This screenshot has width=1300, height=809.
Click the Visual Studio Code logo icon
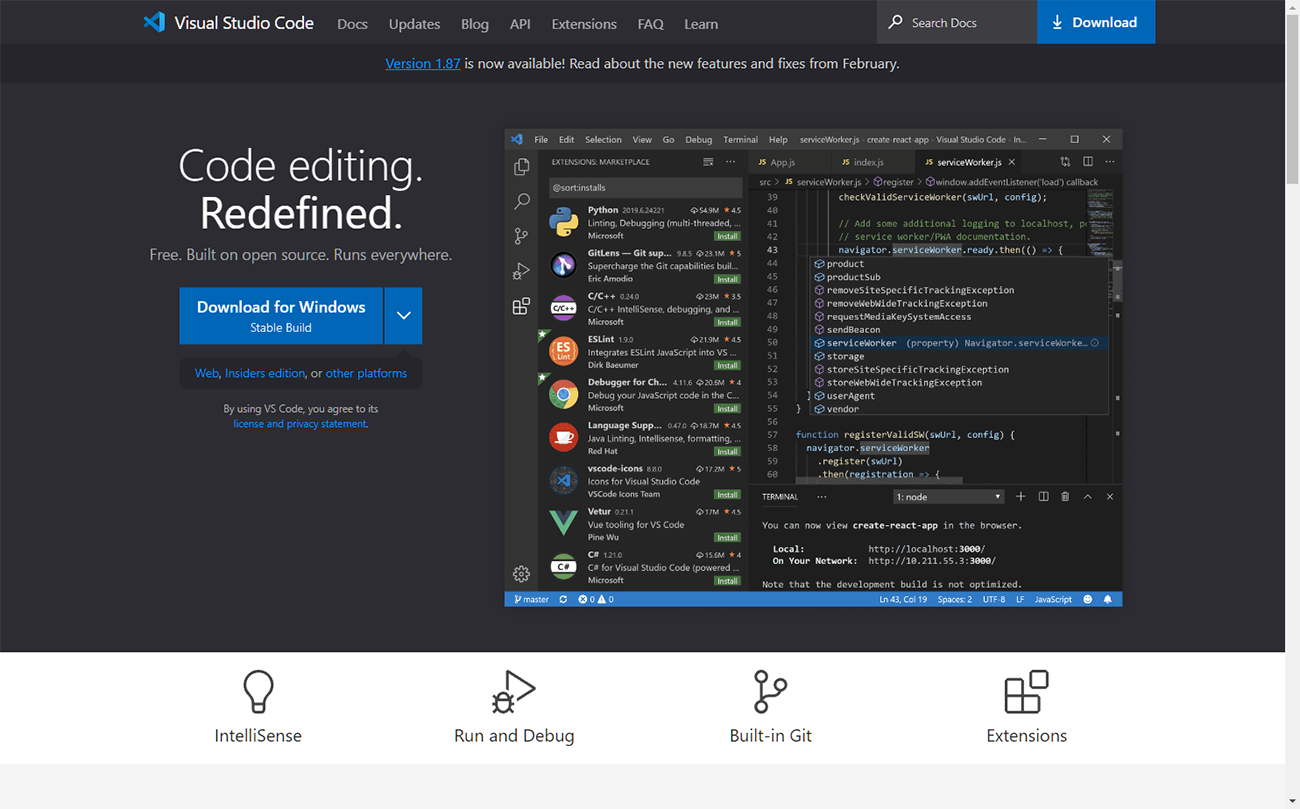point(154,22)
